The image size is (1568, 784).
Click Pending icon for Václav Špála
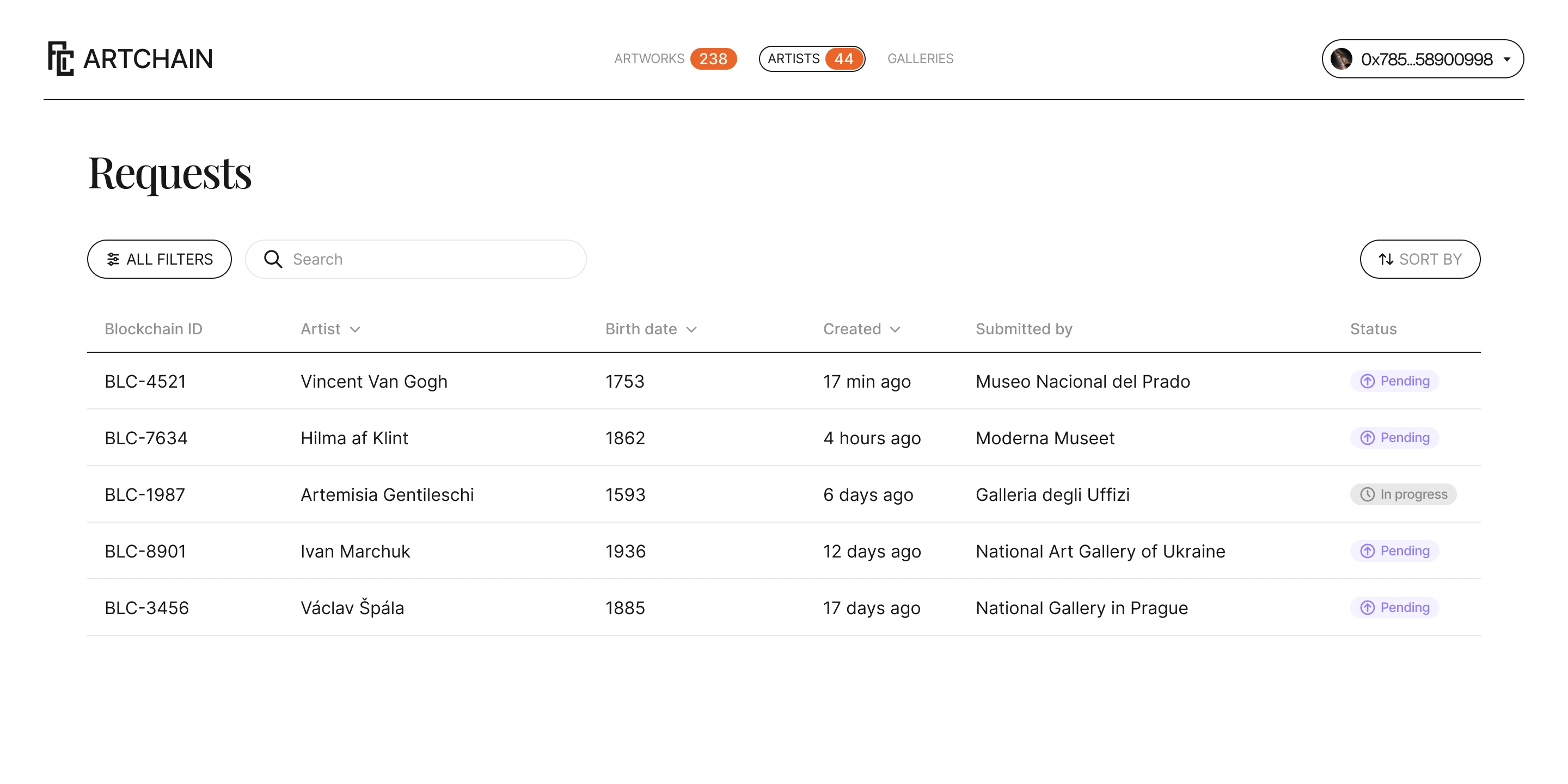1367,608
